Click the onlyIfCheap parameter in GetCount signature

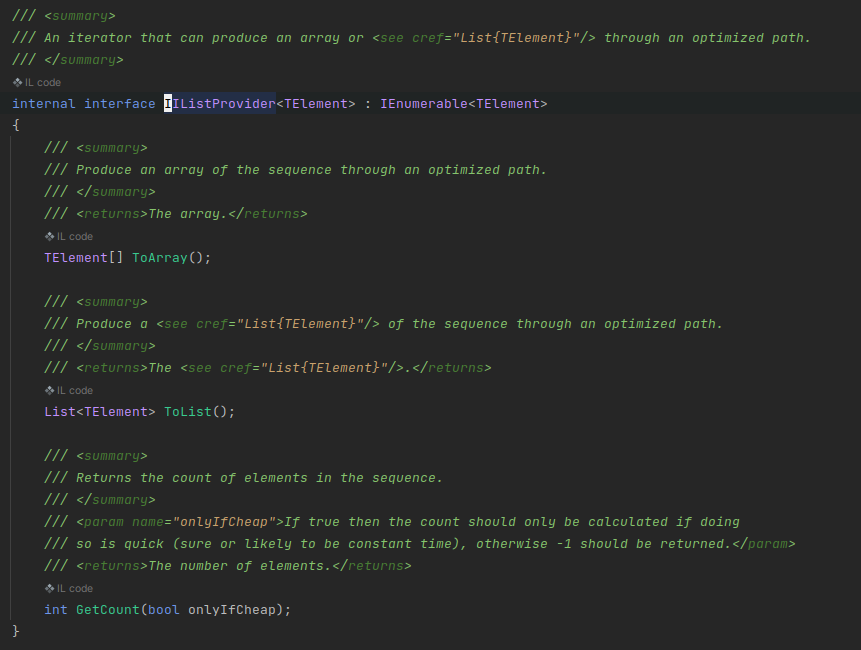point(232,609)
